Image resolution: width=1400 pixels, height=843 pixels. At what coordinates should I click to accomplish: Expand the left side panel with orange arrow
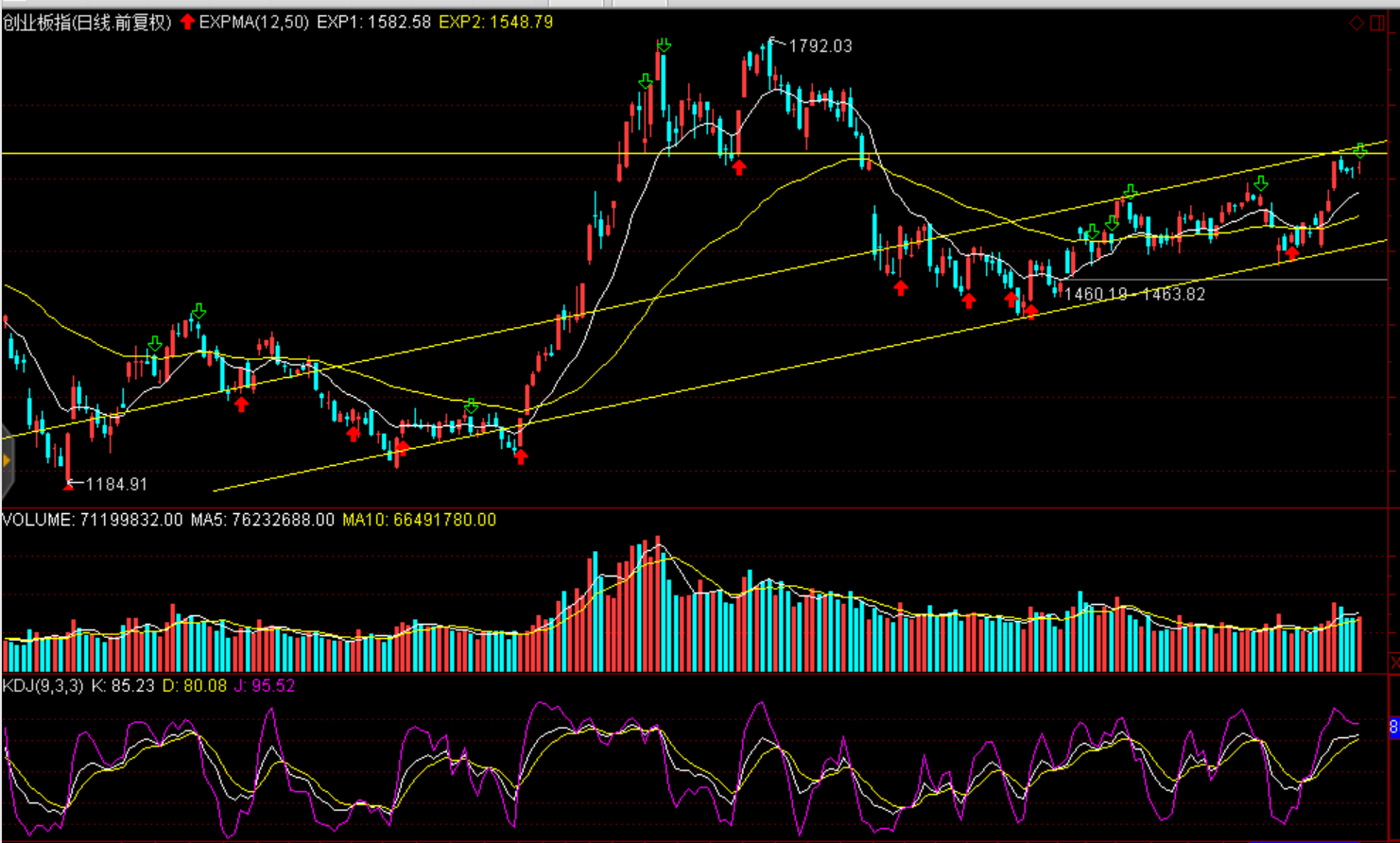point(6,460)
